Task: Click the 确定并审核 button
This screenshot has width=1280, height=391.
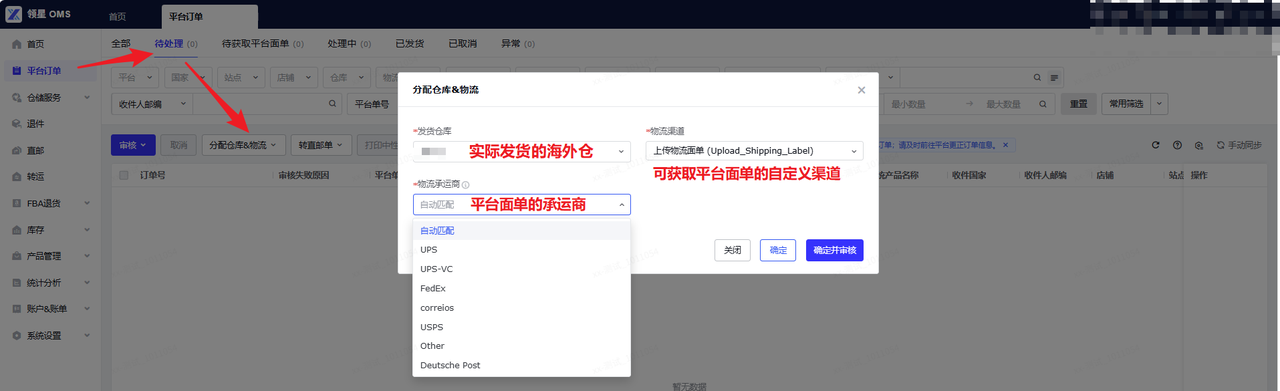Action: [x=835, y=251]
